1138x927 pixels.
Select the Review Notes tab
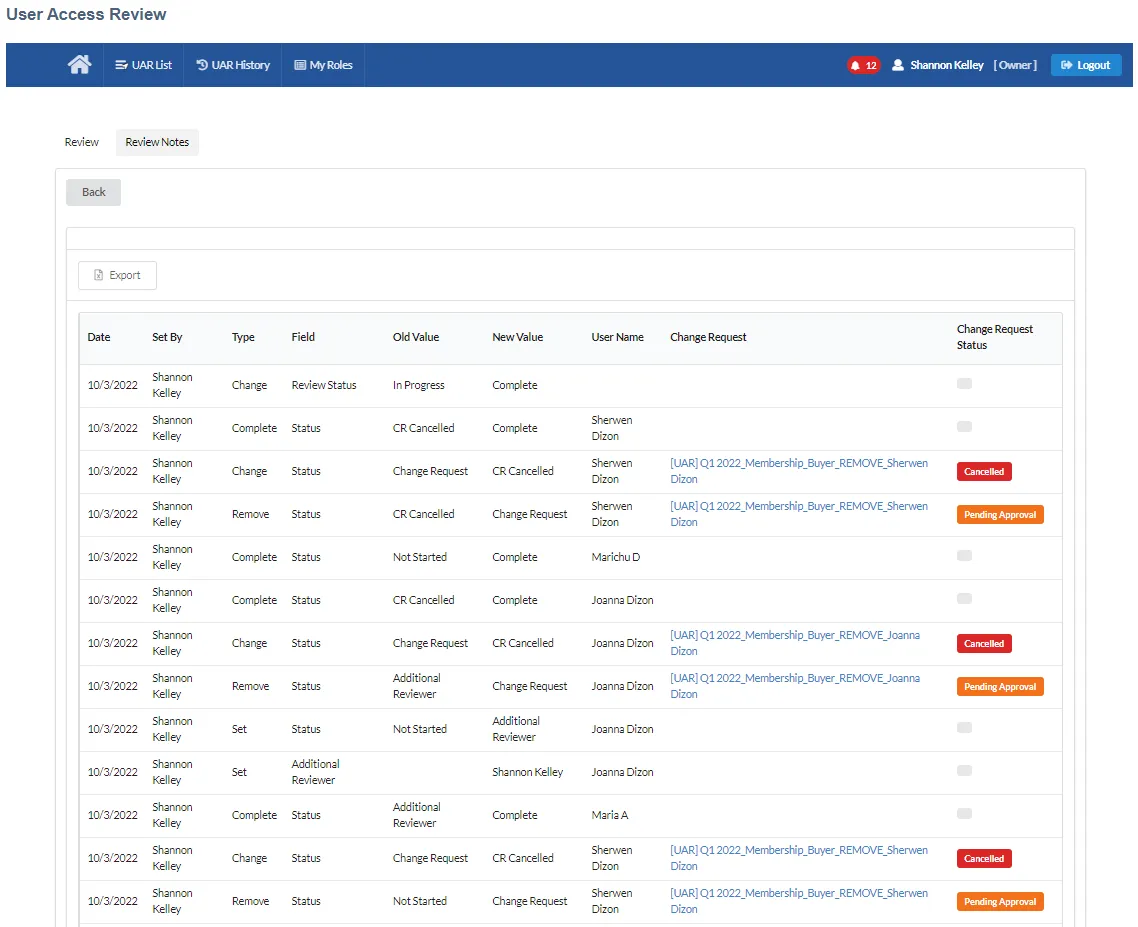click(x=157, y=142)
